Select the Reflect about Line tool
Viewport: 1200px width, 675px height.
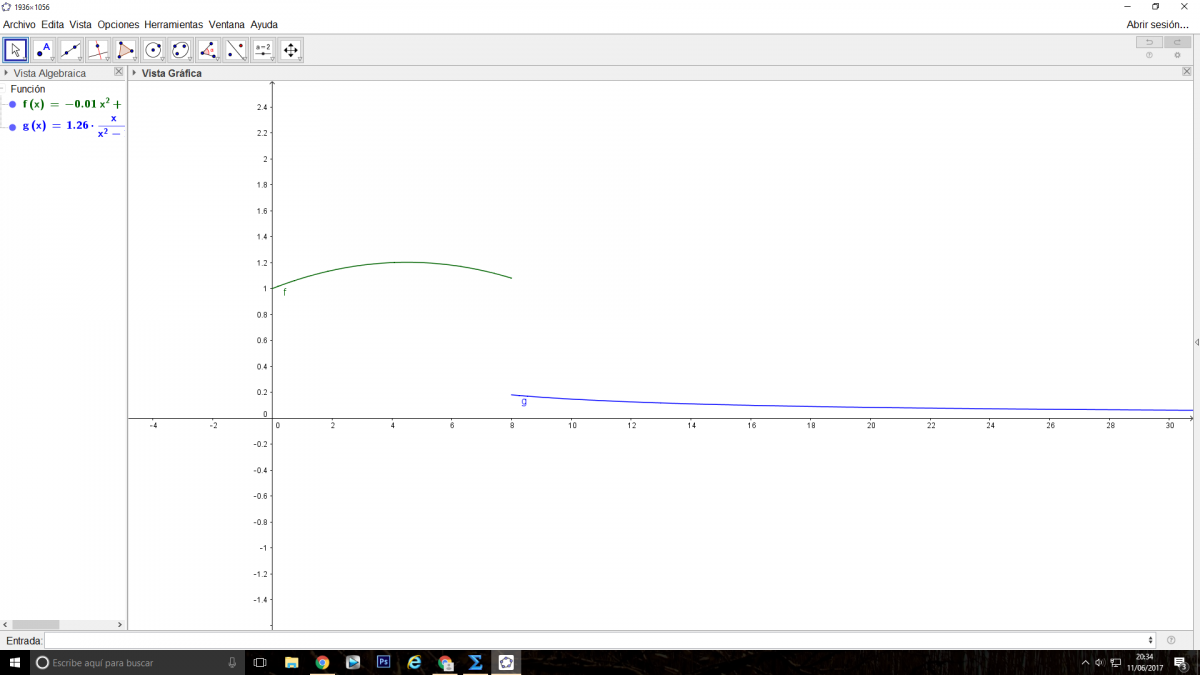pyautogui.click(x=235, y=50)
